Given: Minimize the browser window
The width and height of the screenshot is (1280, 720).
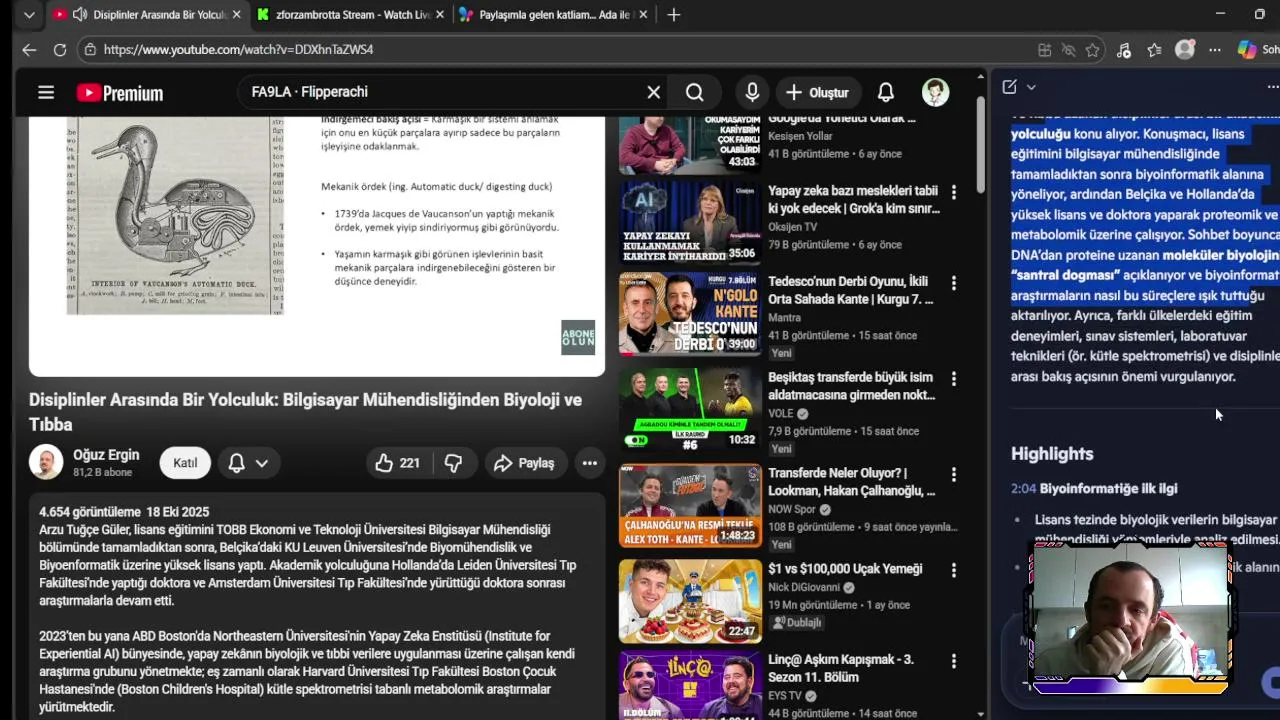Looking at the screenshot, I should tap(1220, 14).
